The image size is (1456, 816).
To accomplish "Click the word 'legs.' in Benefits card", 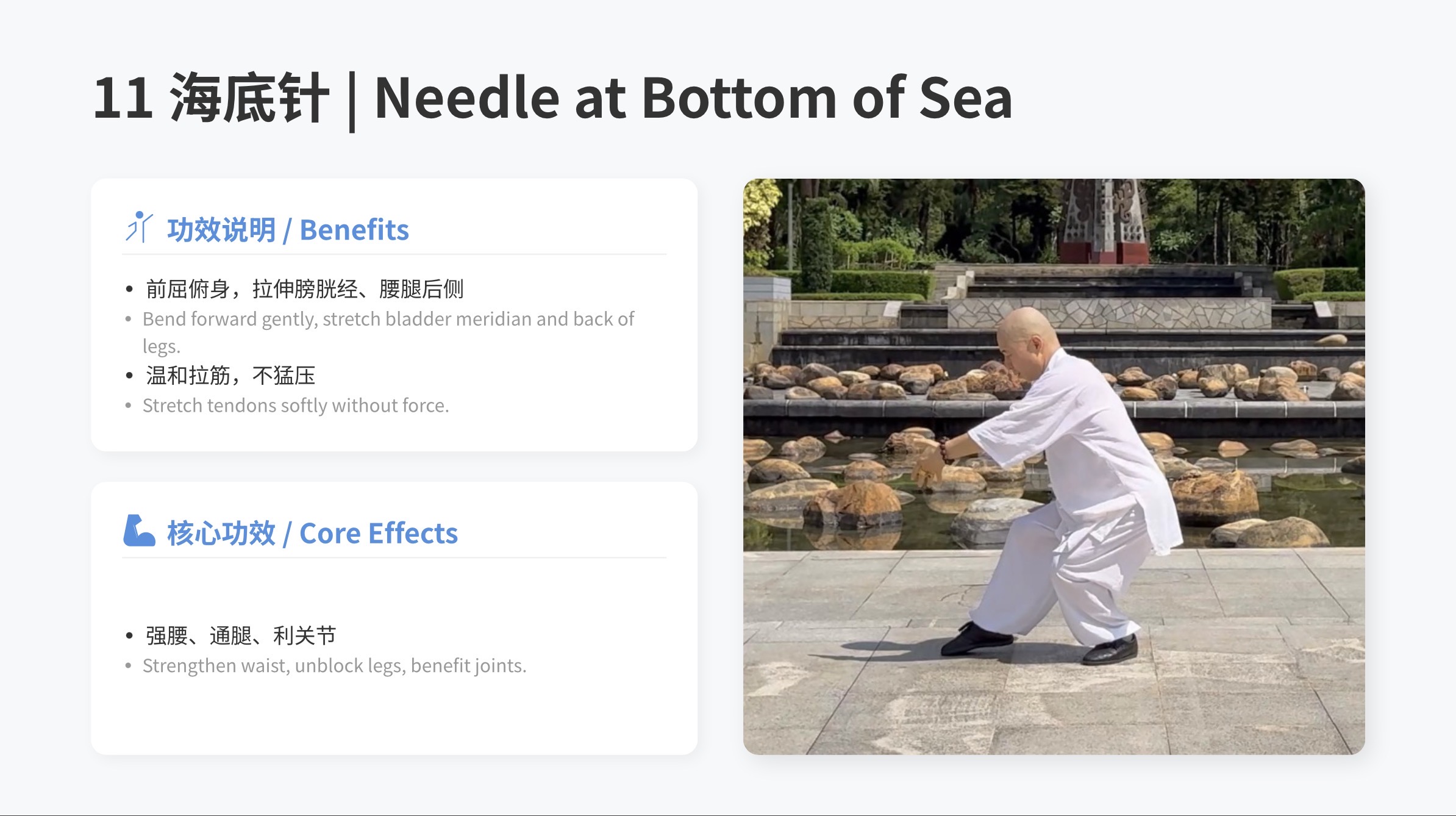I will 162,346.
